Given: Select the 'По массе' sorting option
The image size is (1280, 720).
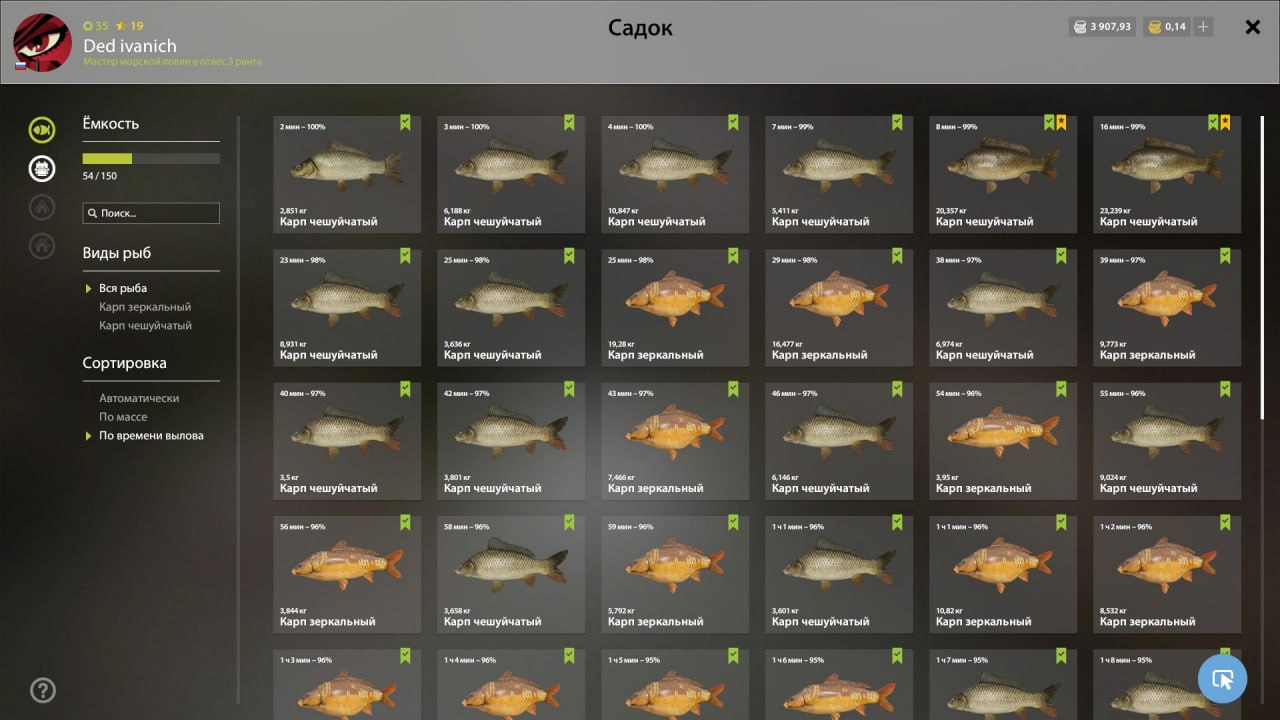Looking at the screenshot, I should coord(123,417).
